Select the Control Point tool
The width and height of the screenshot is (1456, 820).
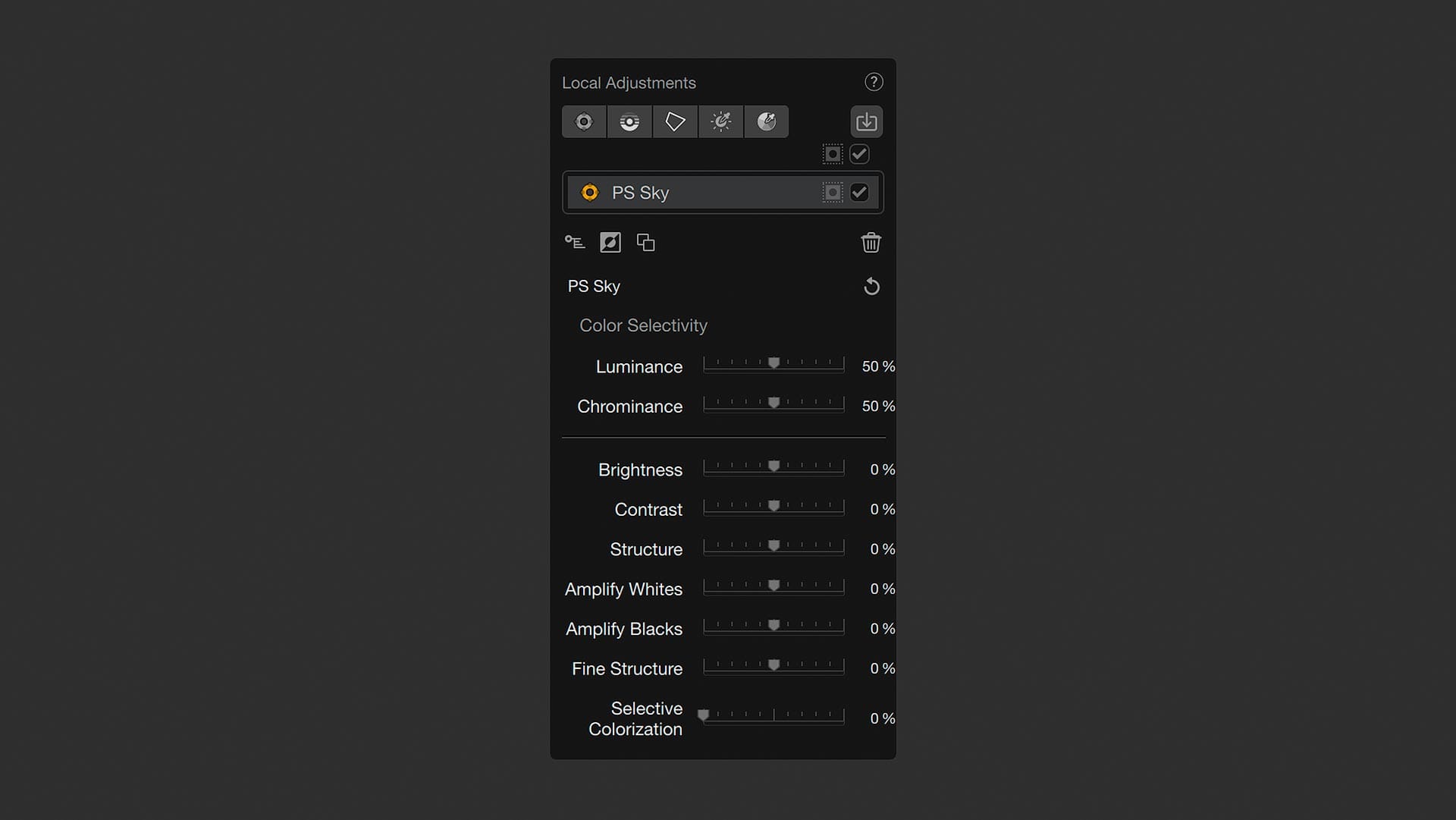[x=584, y=121]
